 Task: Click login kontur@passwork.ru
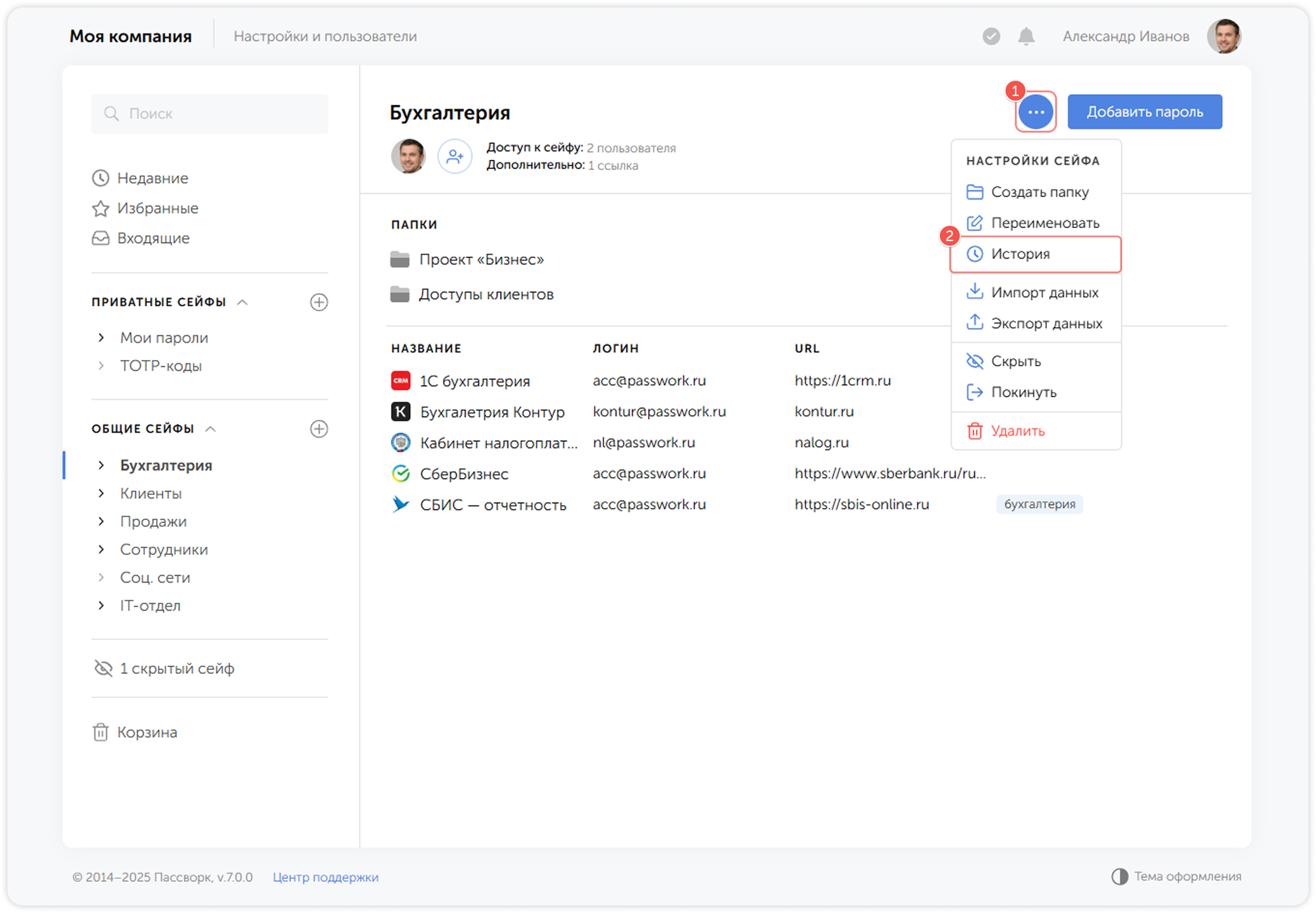[x=659, y=412]
